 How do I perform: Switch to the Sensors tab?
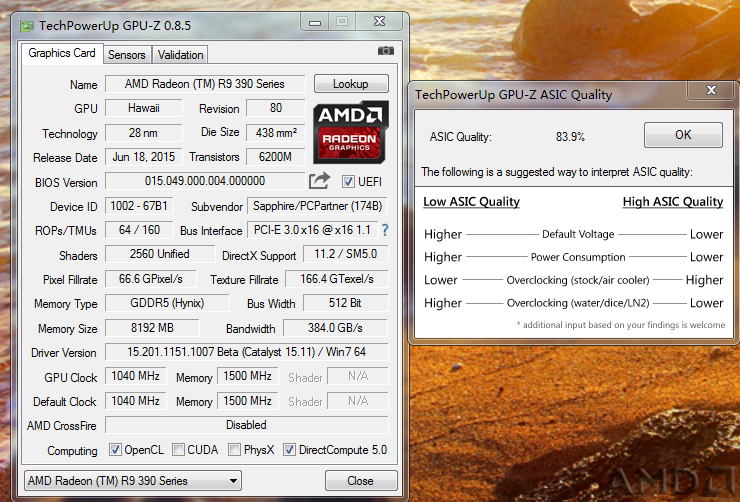click(126, 55)
